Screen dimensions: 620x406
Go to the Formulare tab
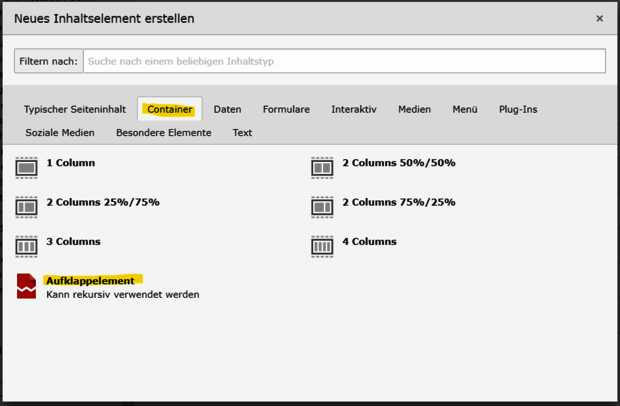coord(286,109)
